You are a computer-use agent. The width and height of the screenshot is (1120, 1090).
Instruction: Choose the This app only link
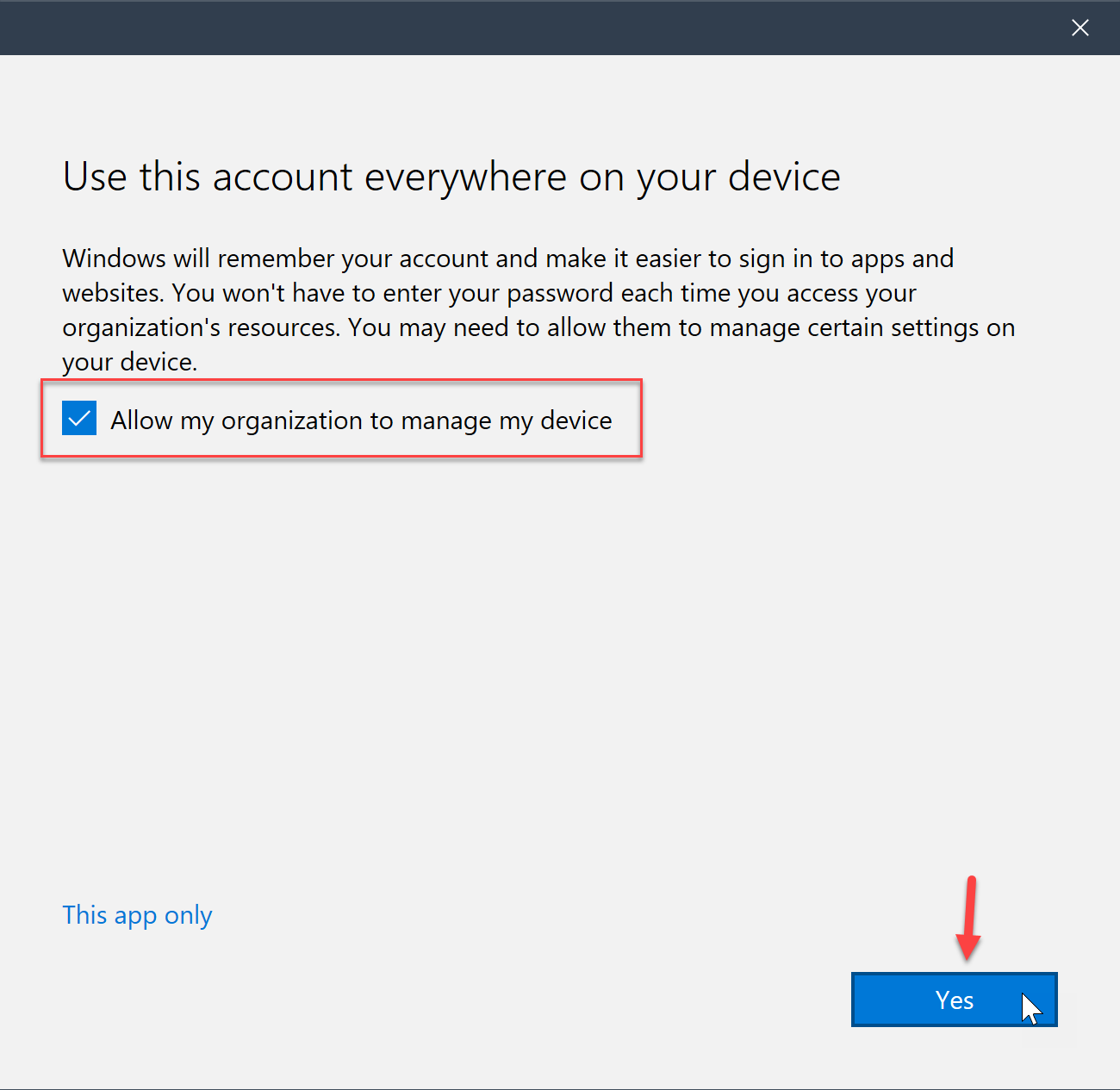click(137, 915)
